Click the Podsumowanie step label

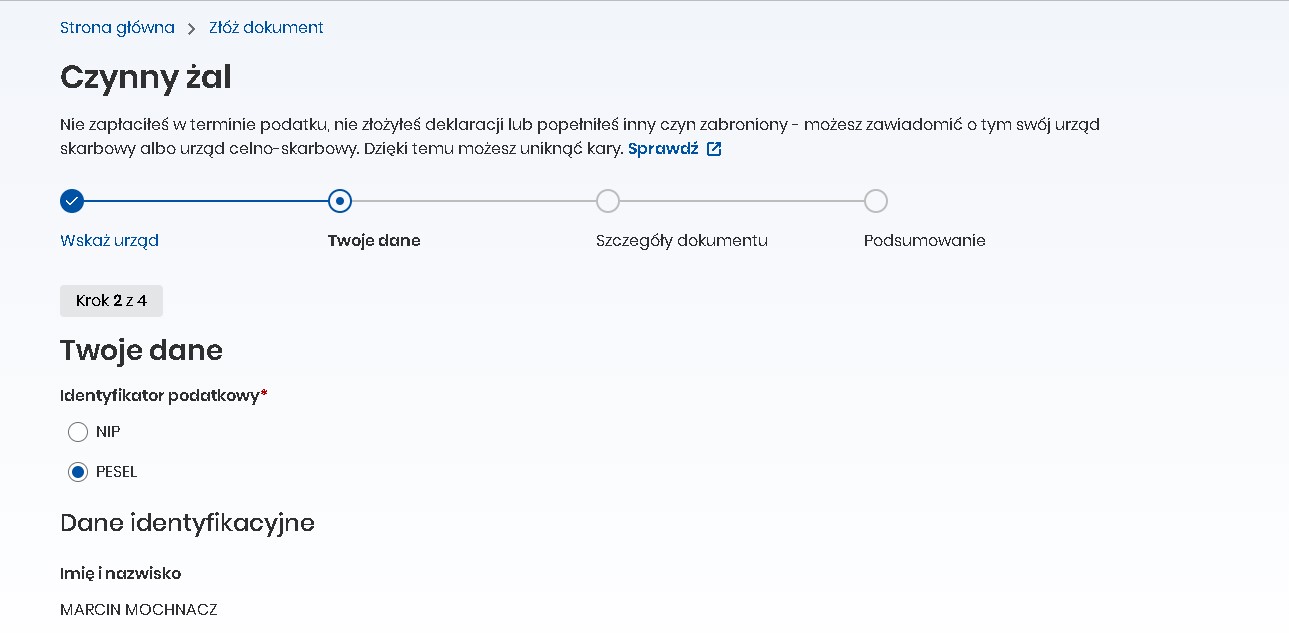coord(925,240)
